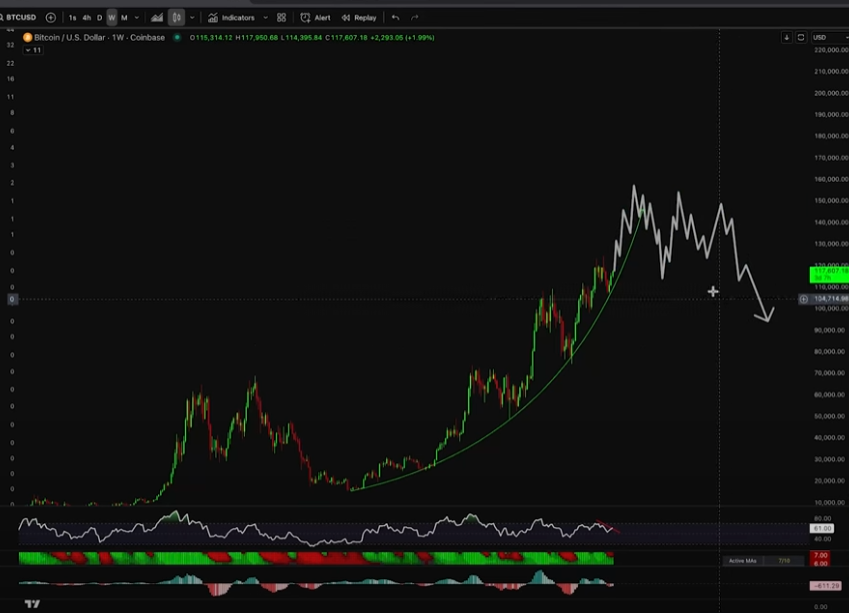
Task: Select the 1s timeframe
Action: pyautogui.click(x=73, y=18)
